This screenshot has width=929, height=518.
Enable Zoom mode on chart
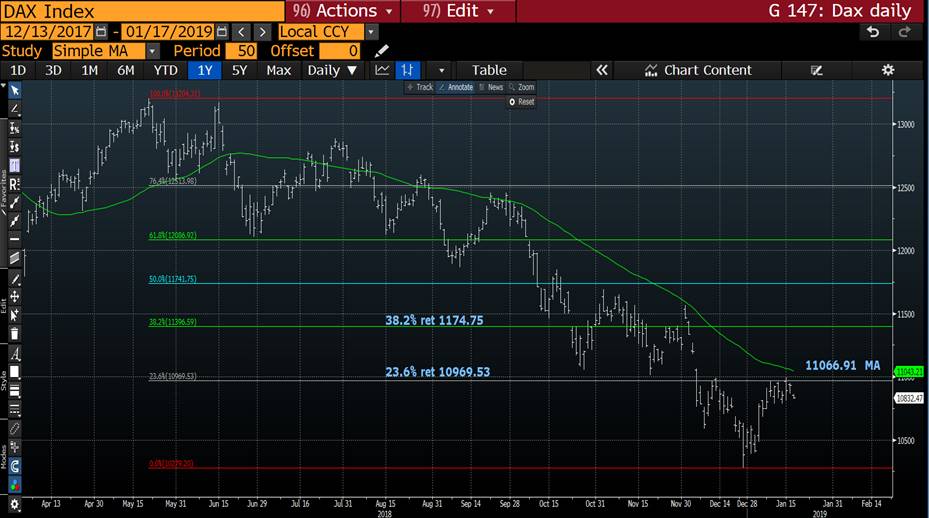[522, 87]
